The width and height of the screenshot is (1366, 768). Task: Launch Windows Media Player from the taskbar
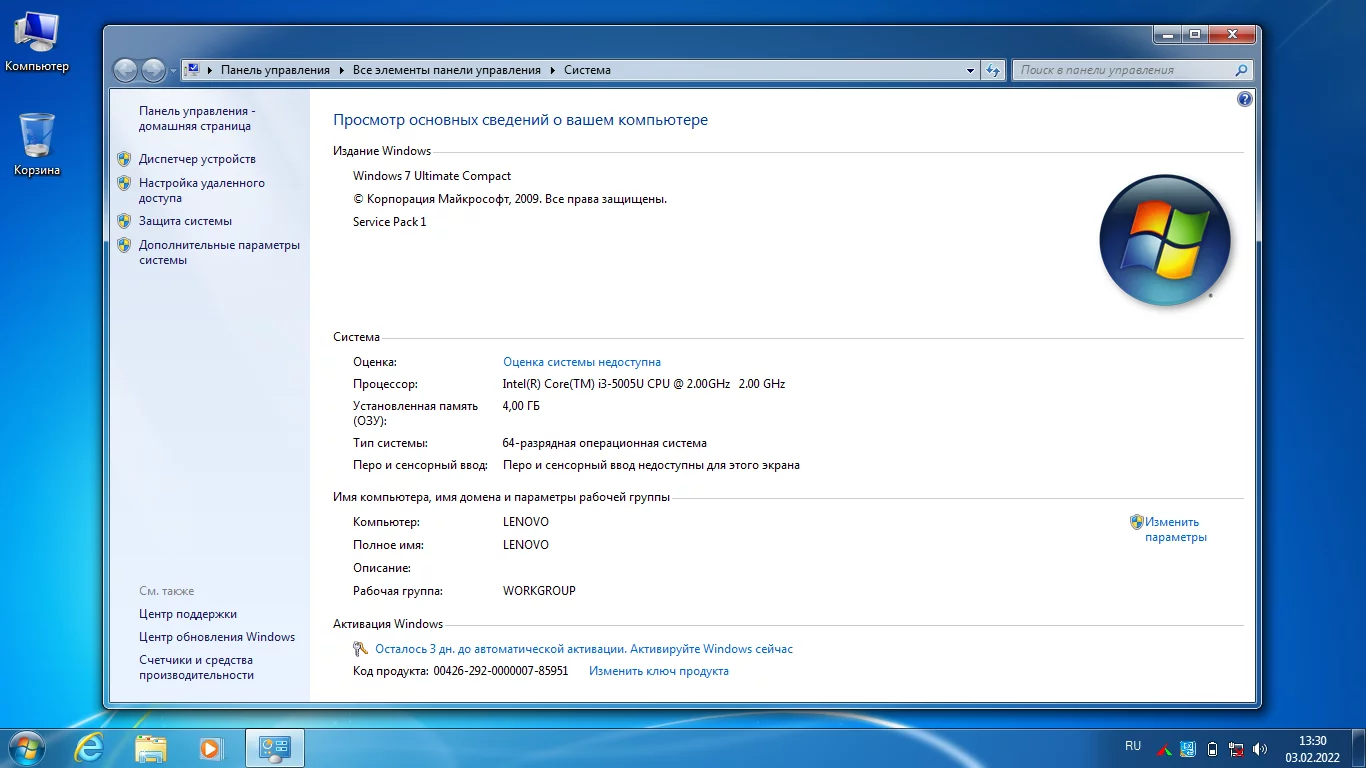click(x=211, y=748)
